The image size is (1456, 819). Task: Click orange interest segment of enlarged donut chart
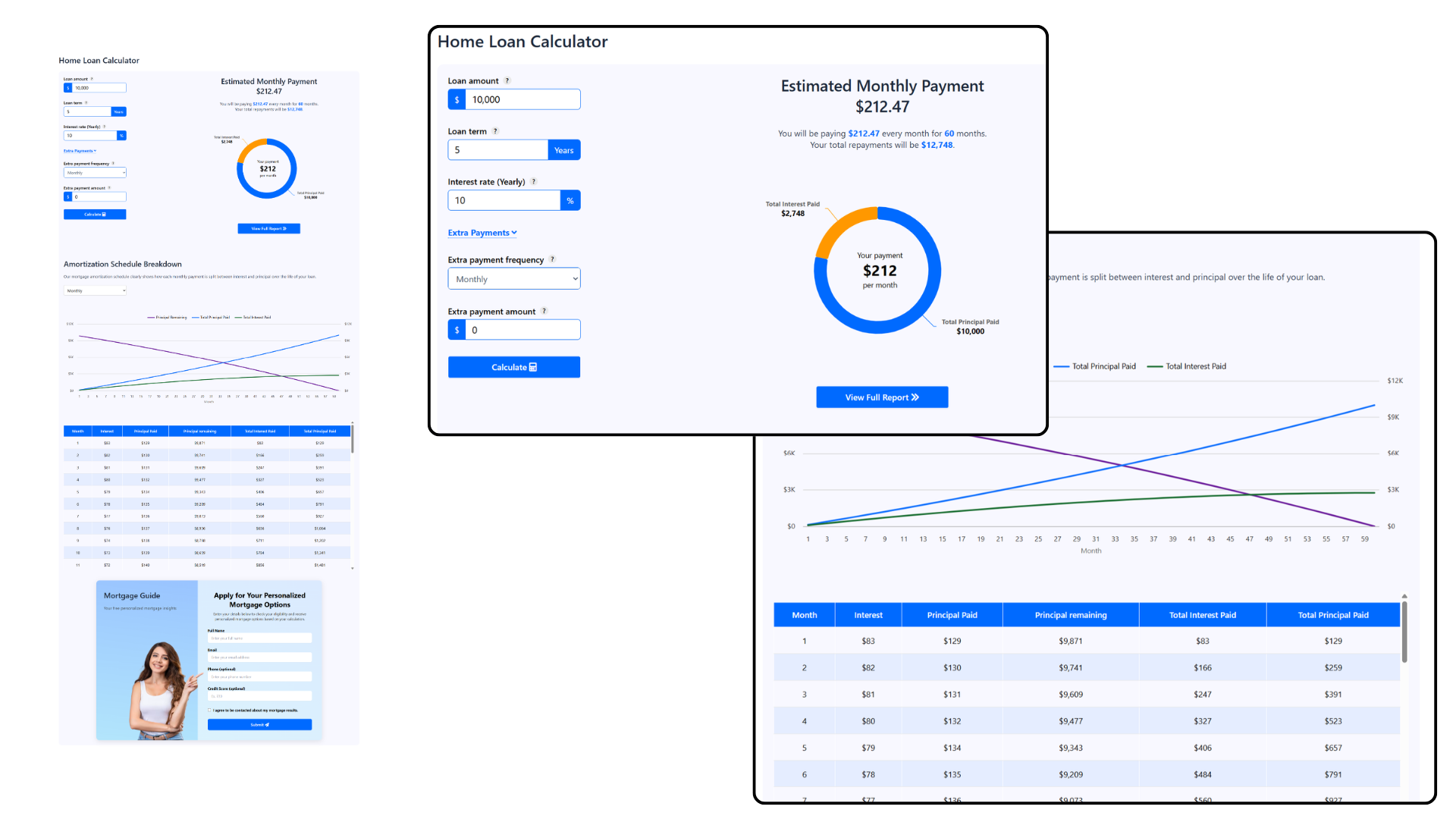pos(841,227)
